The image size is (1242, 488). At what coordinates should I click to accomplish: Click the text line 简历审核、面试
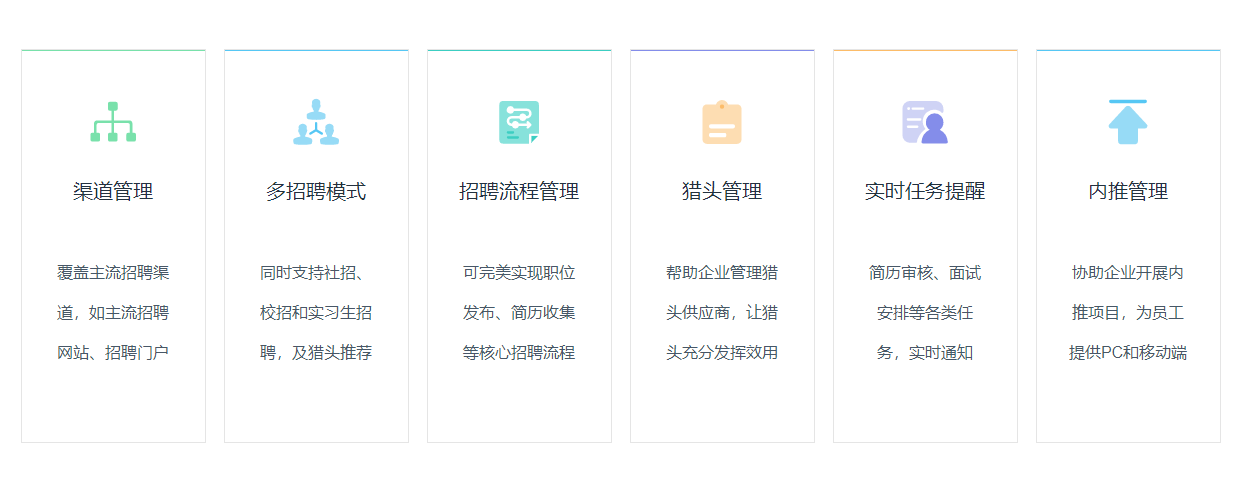pos(925,273)
